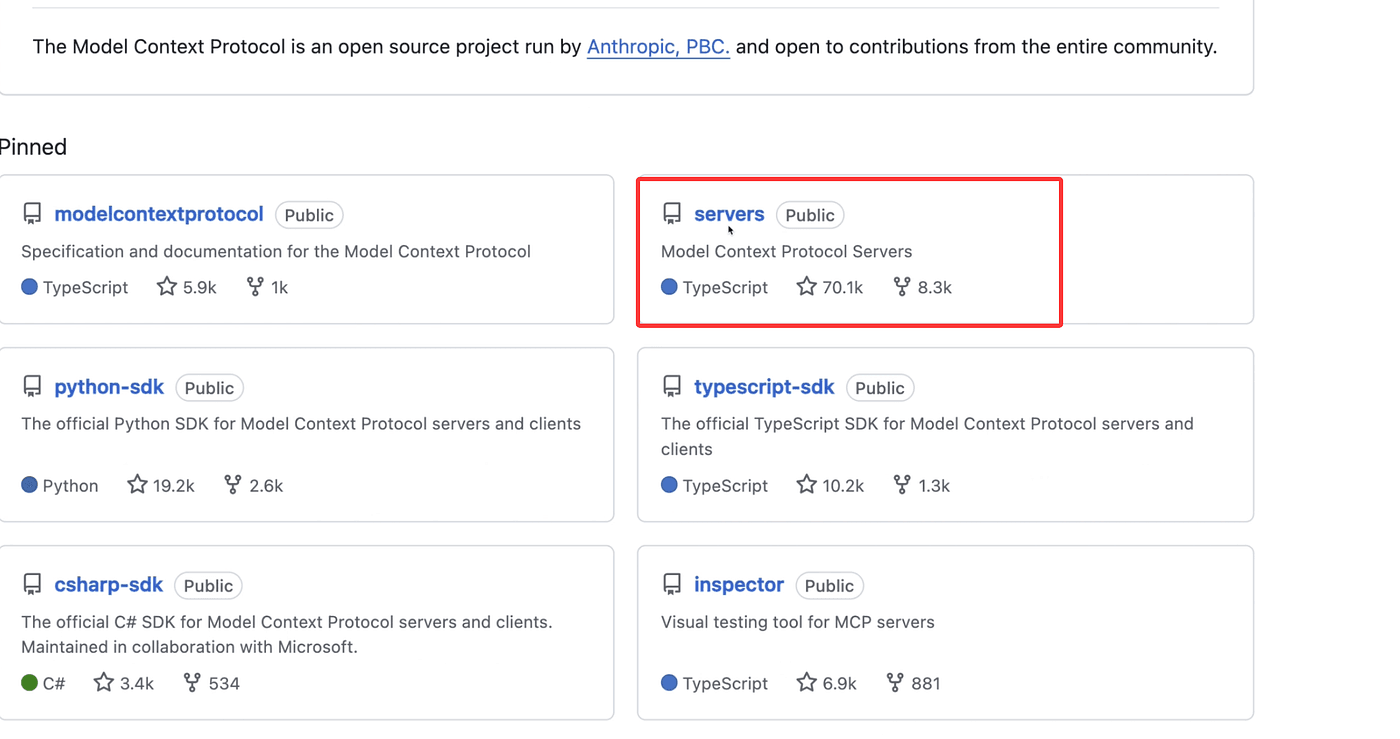Screen dimensions: 1400x739
Task: Go to the python-sdk repository
Action: tap(109, 387)
